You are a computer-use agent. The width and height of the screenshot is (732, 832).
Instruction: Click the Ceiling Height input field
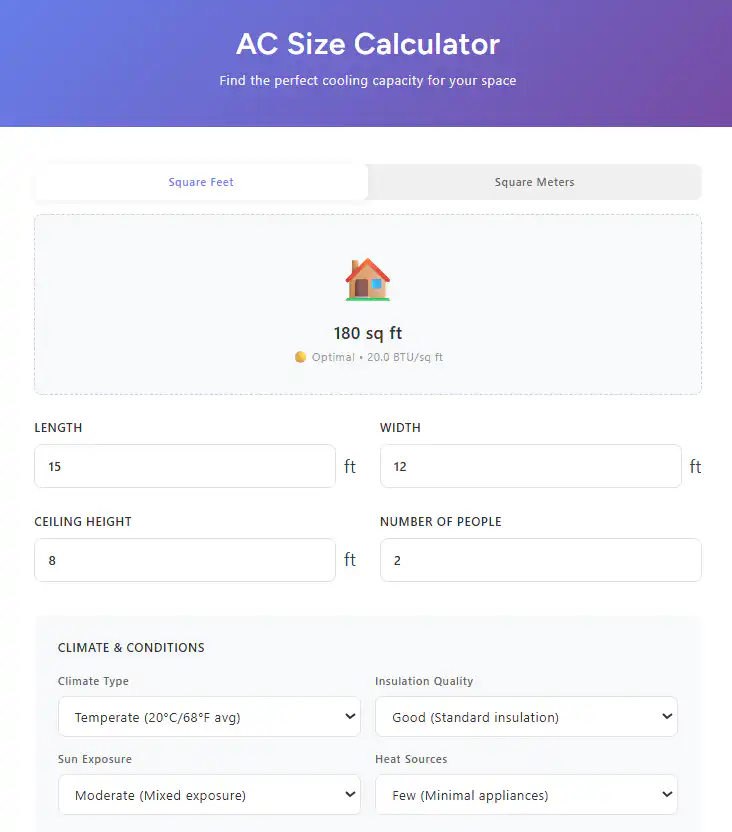coord(185,560)
